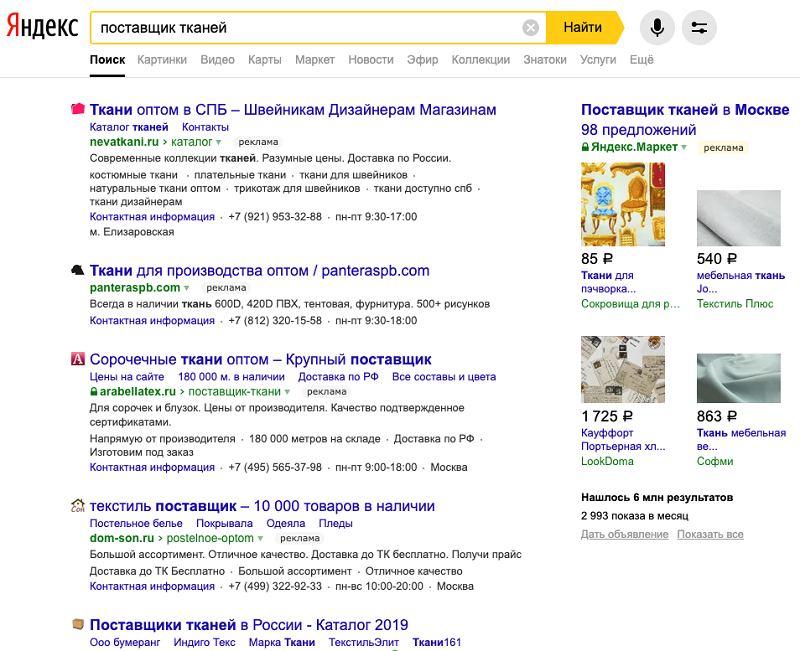Image resolution: width=800 pixels, height=651 pixels.
Task: Expand dropdown arrow after arabellatex.ru поставщик-ткани
Action: (x=287, y=392)
